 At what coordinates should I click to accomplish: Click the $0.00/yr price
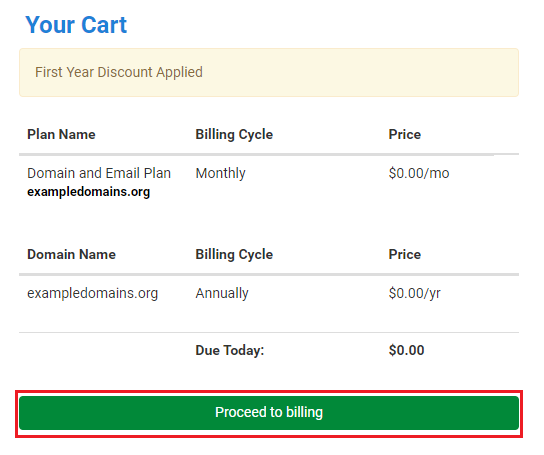point(415,293)
